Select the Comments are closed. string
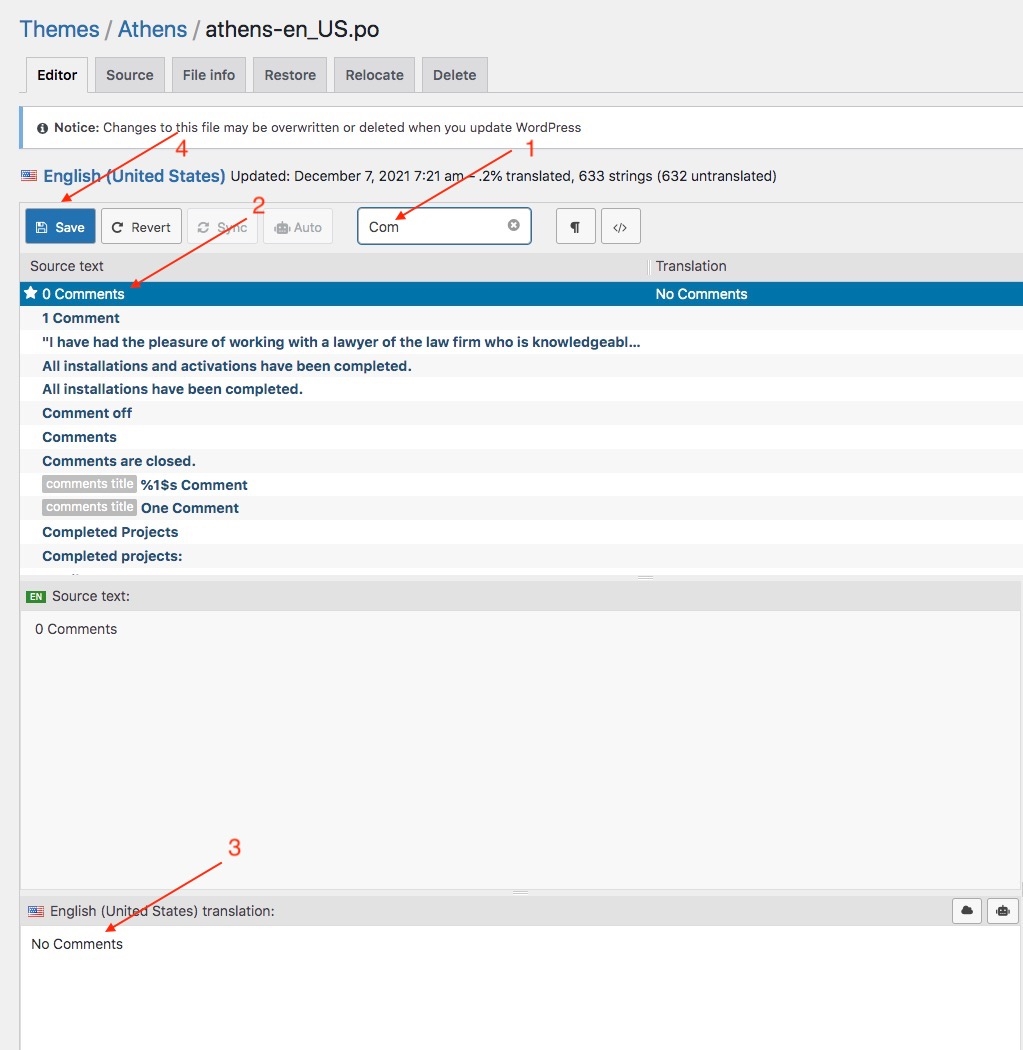Image resolution: width=1023 pixels, height=1050 pixels. [119, 461]
